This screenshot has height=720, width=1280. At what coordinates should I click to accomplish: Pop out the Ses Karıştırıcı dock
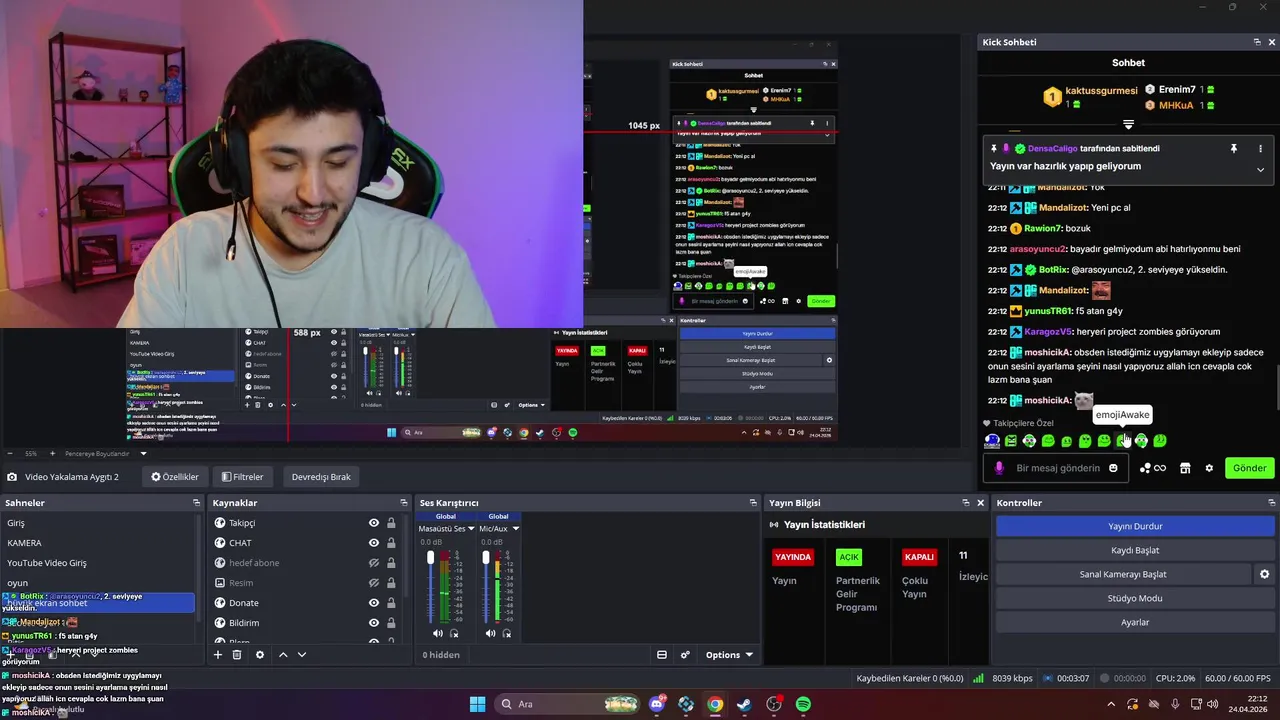(x=753, y=503)
